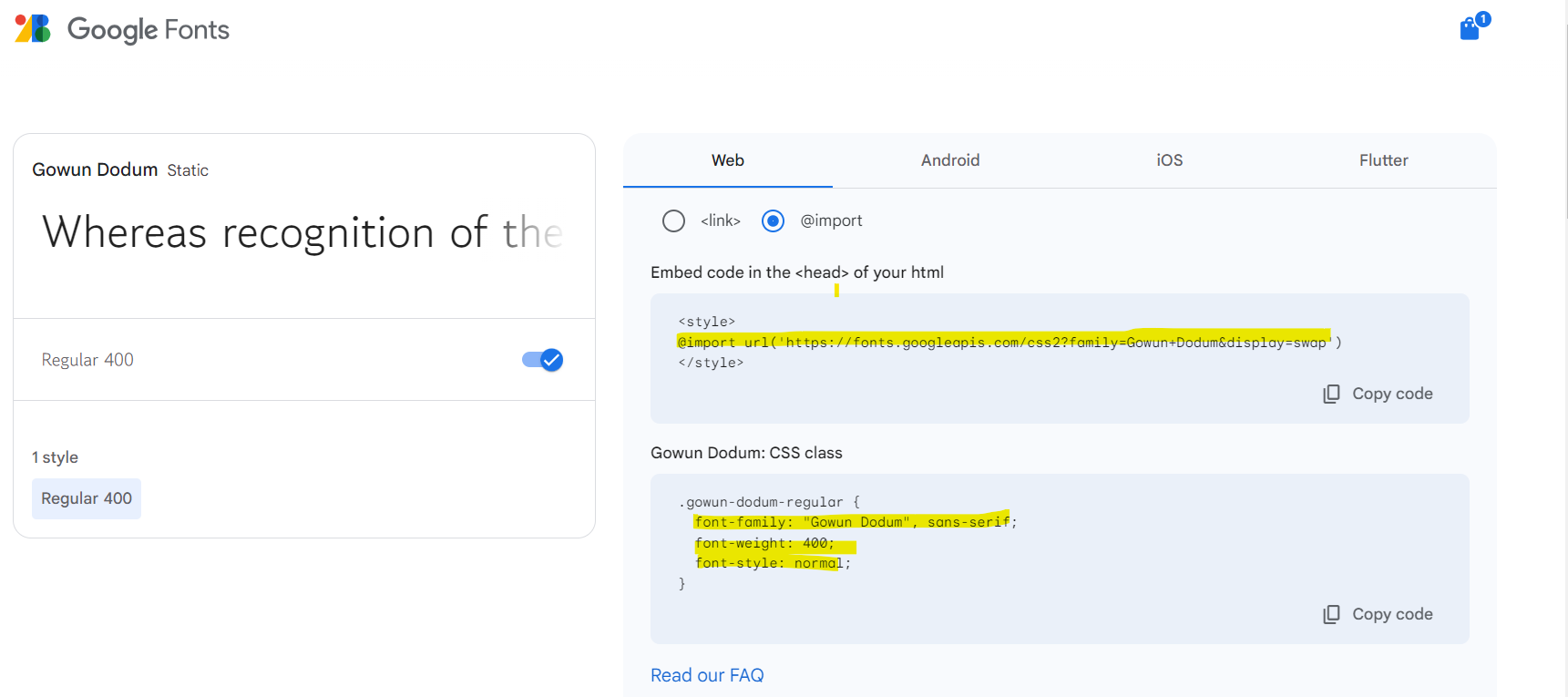Viewport: 1568px width, 697px height.
Task: Click the copy icon for embed code
Action: (1331, 394)
